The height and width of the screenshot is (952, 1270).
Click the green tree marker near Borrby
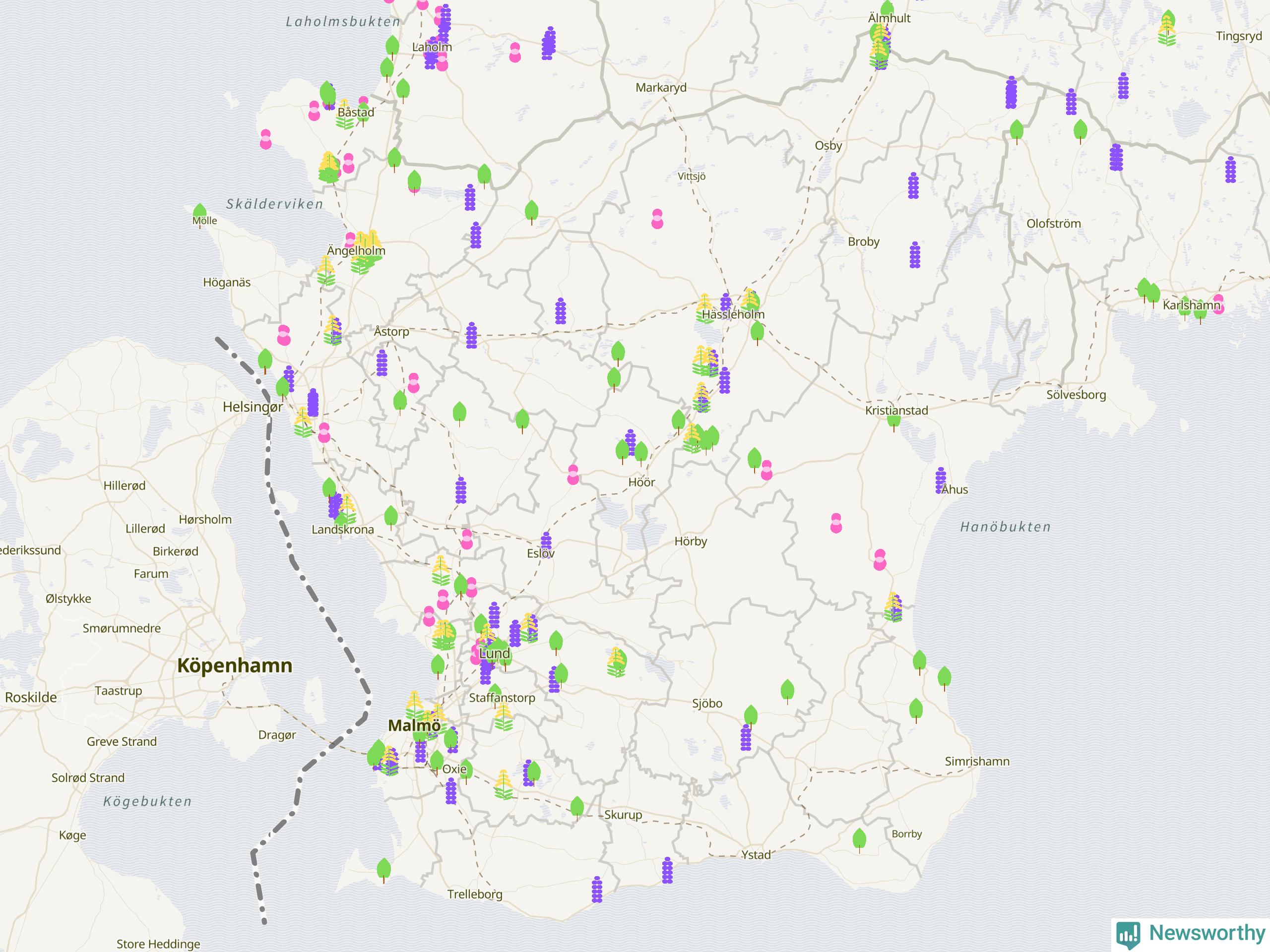860,840
